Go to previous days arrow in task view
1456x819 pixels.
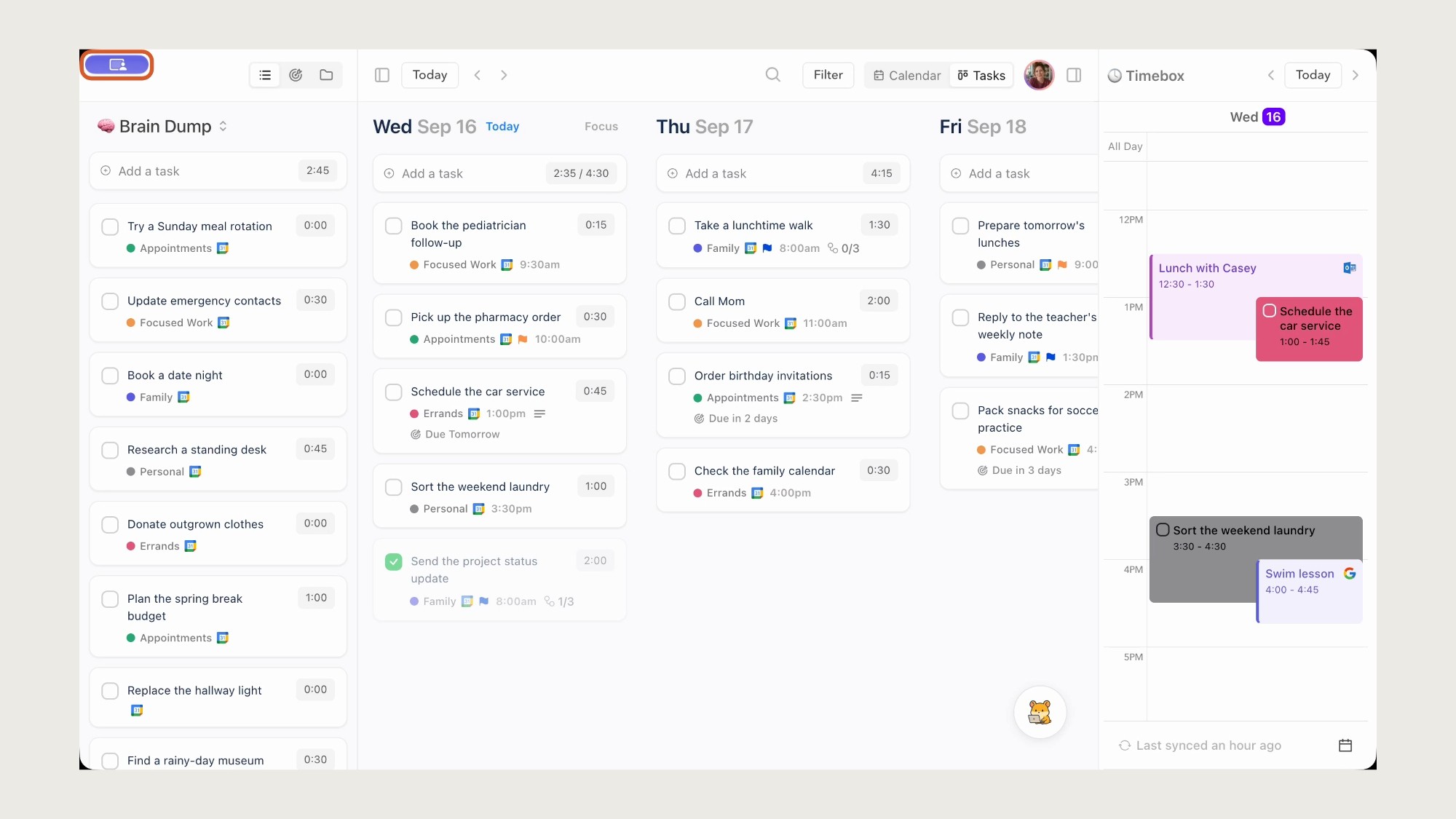click(478, 75)
